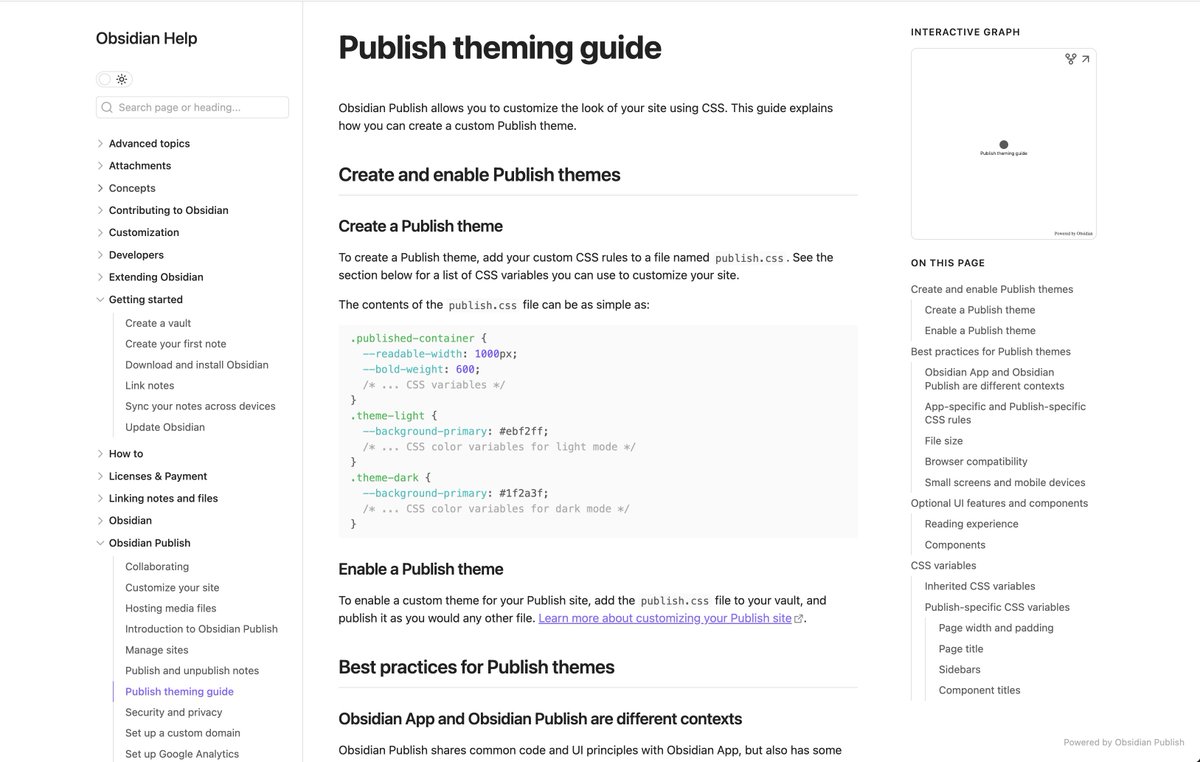Open Security and privacy page

pos(174,712)
